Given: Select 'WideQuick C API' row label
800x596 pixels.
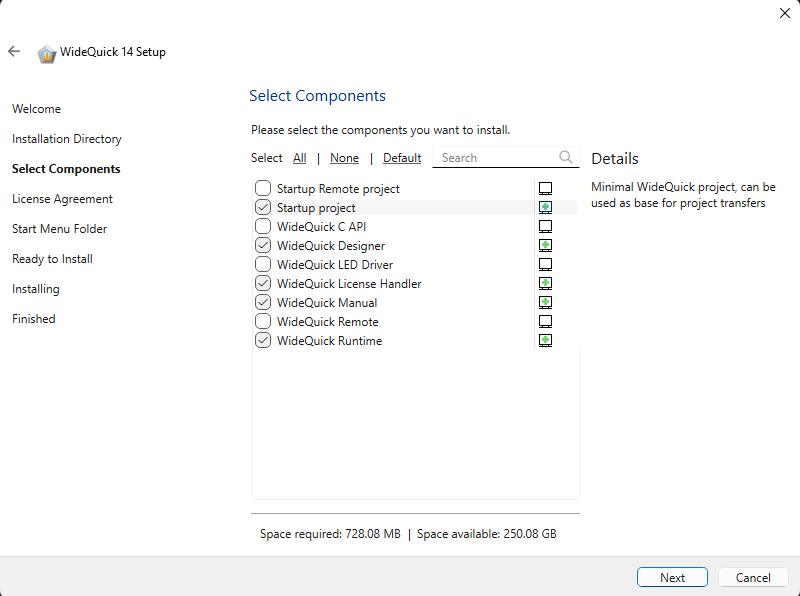Looking at the screenshot, I should coord(321,227).
